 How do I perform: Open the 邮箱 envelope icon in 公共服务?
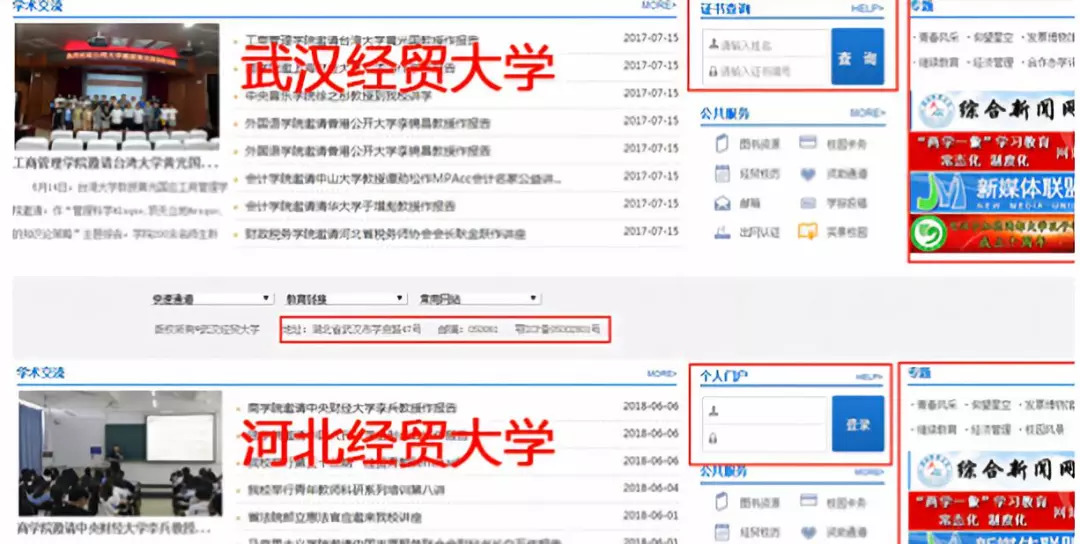tap(722, 203)
